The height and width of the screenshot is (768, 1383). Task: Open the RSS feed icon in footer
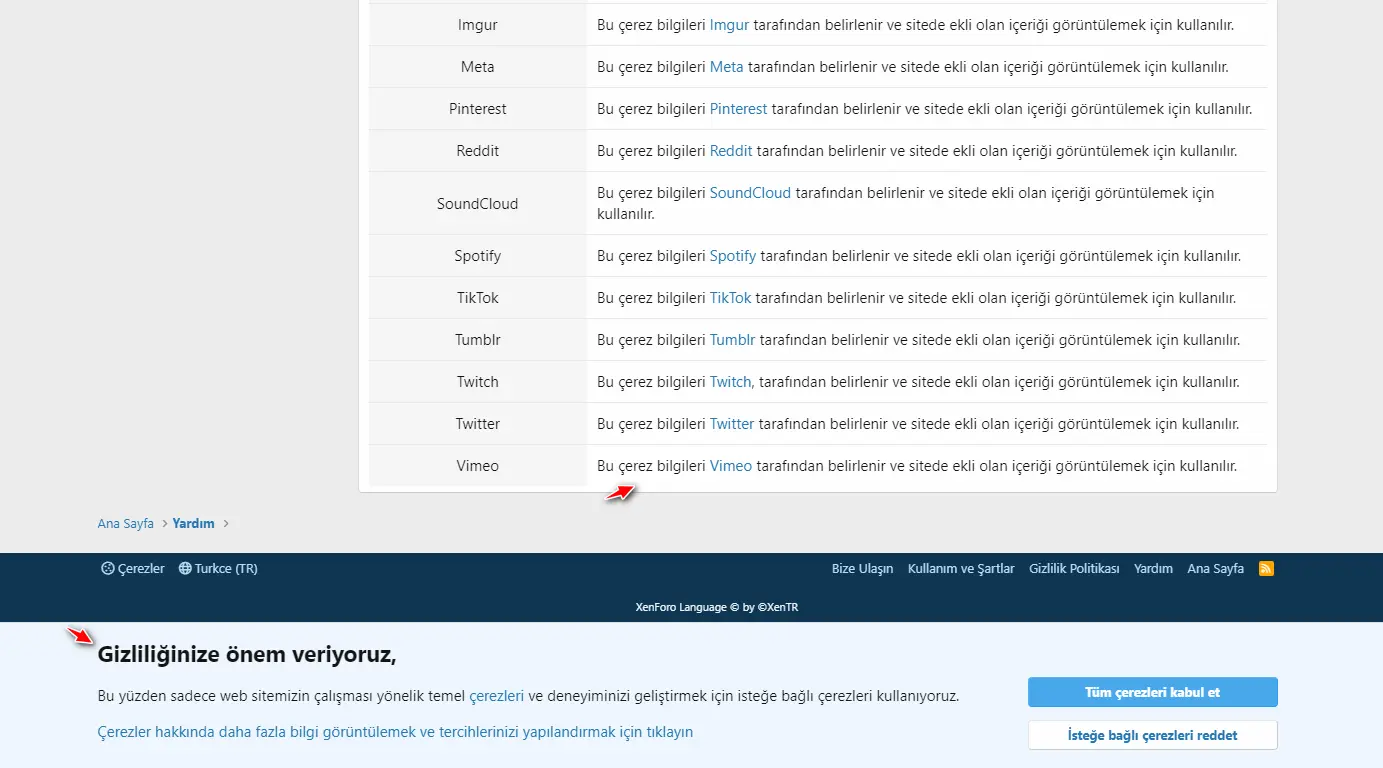tap(1266, 569)
